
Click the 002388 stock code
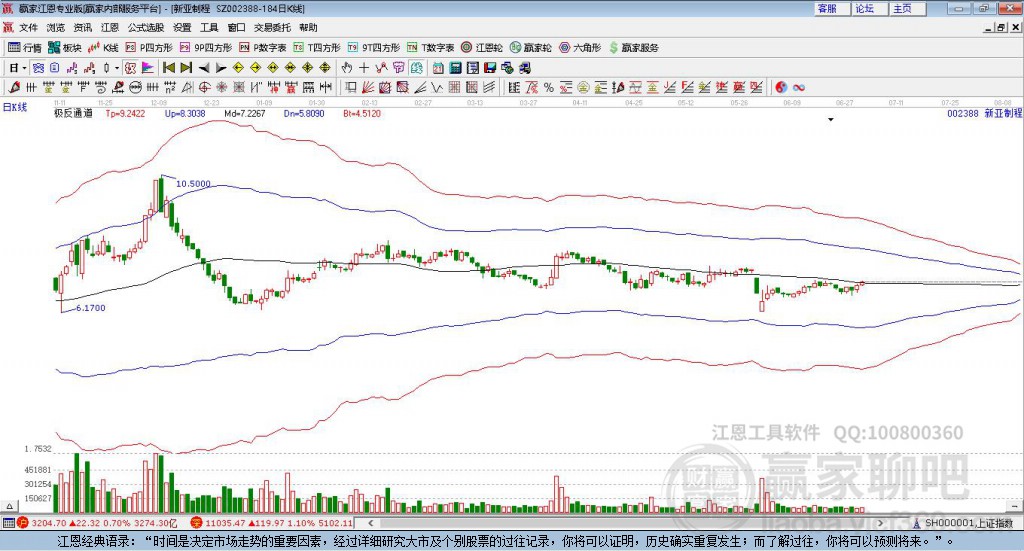[x=963, y=114]
